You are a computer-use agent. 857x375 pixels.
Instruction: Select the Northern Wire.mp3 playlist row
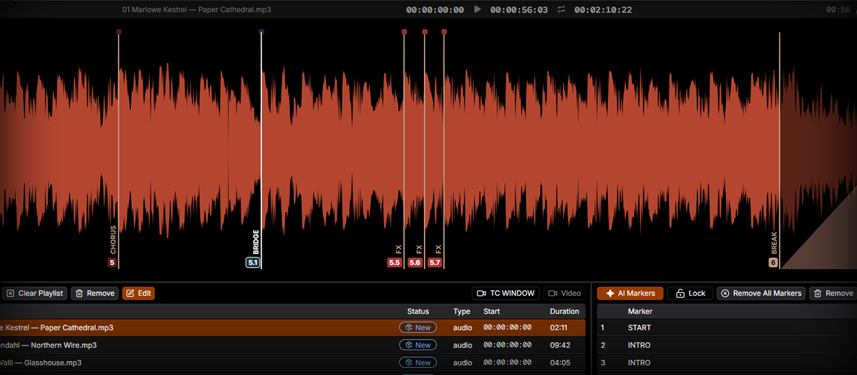(292, 345)
